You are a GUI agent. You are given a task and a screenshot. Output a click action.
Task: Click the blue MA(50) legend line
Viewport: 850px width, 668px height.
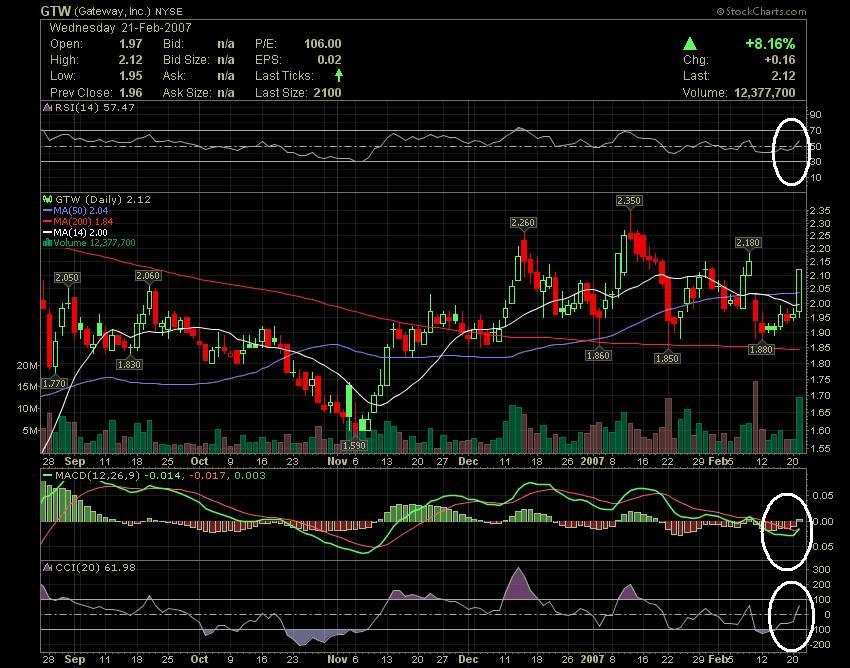tap(48, 210)
